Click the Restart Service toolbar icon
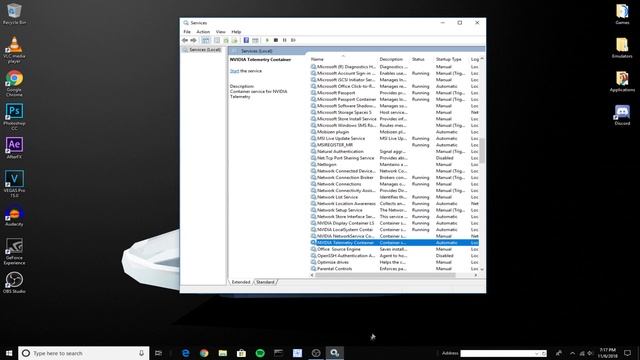 (x=293, y=40)
